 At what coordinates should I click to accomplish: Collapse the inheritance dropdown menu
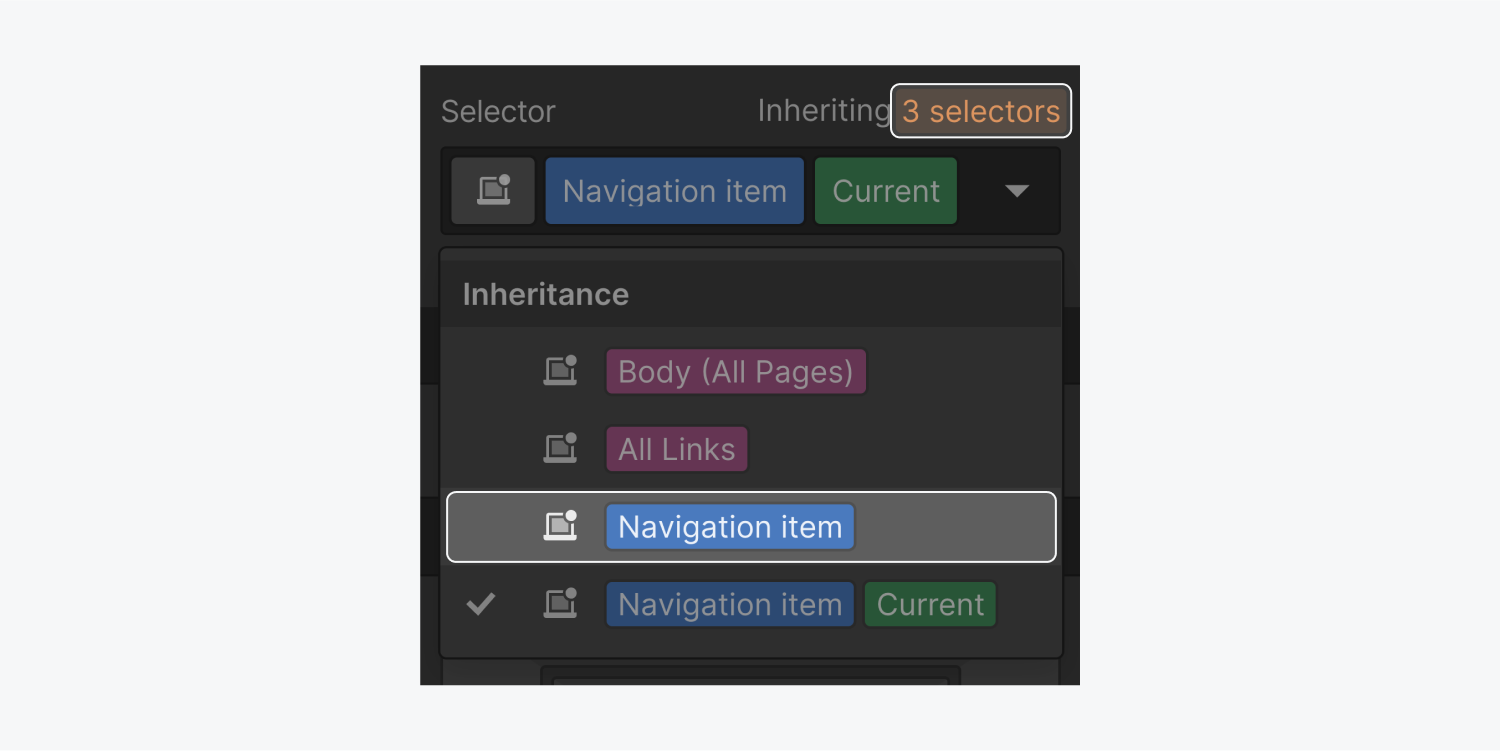pyautogui.click(x=1016, y=190)
